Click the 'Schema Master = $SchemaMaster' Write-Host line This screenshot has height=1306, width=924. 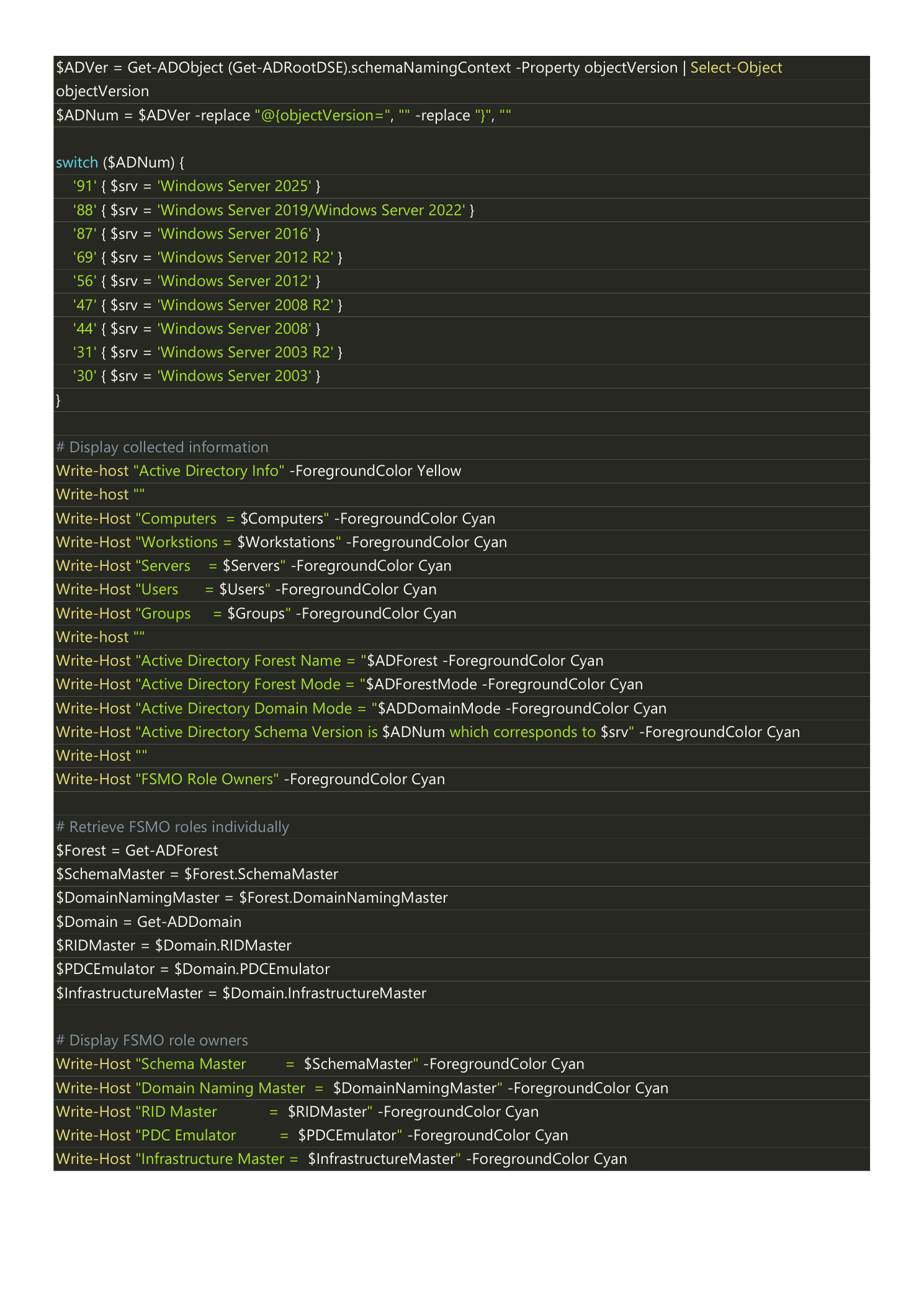pyautogui.click(x=320, y=1064)
